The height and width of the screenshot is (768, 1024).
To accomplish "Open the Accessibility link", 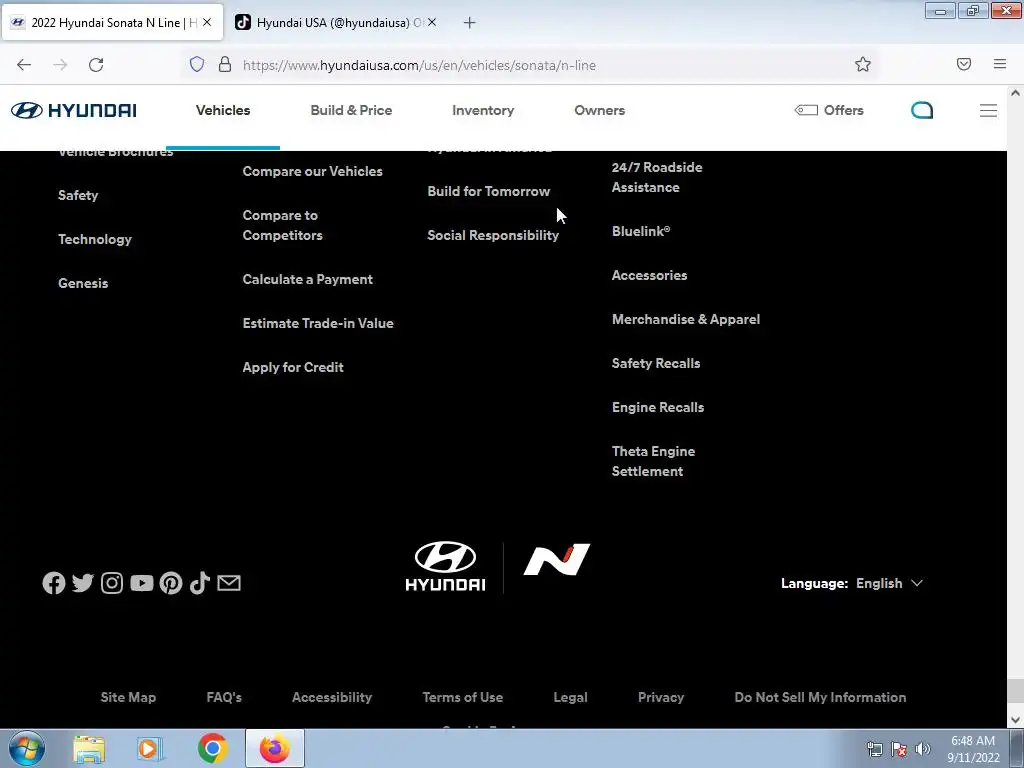I will [x=332, y=697].
